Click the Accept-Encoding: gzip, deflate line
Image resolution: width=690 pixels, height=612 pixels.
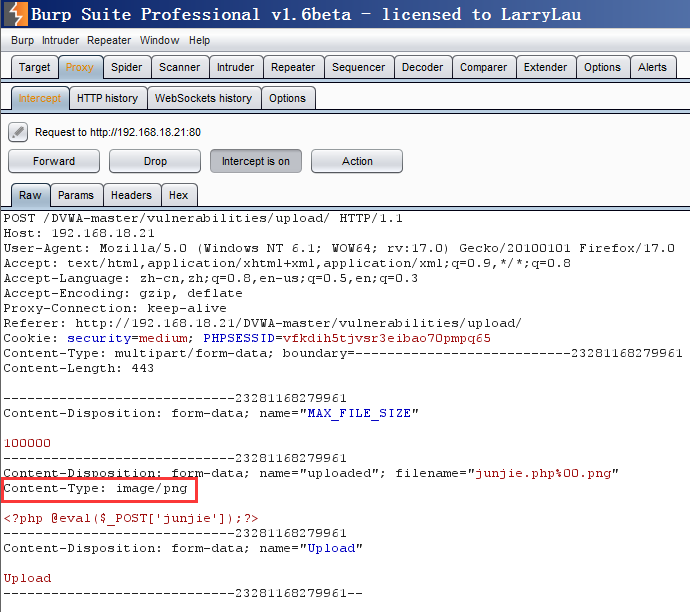[x=123, y=293]
